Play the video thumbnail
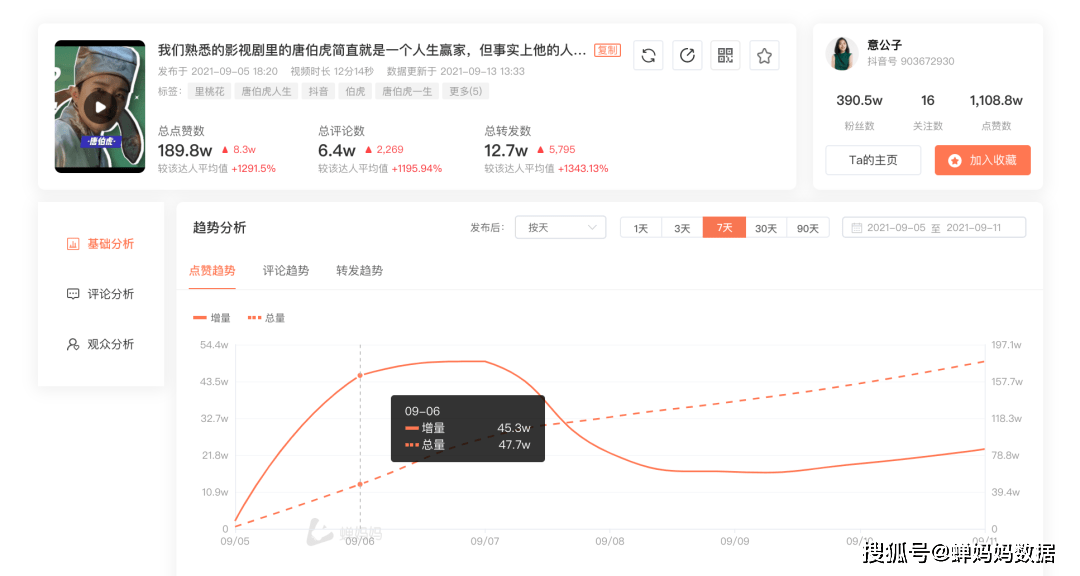 click(99, 107)
